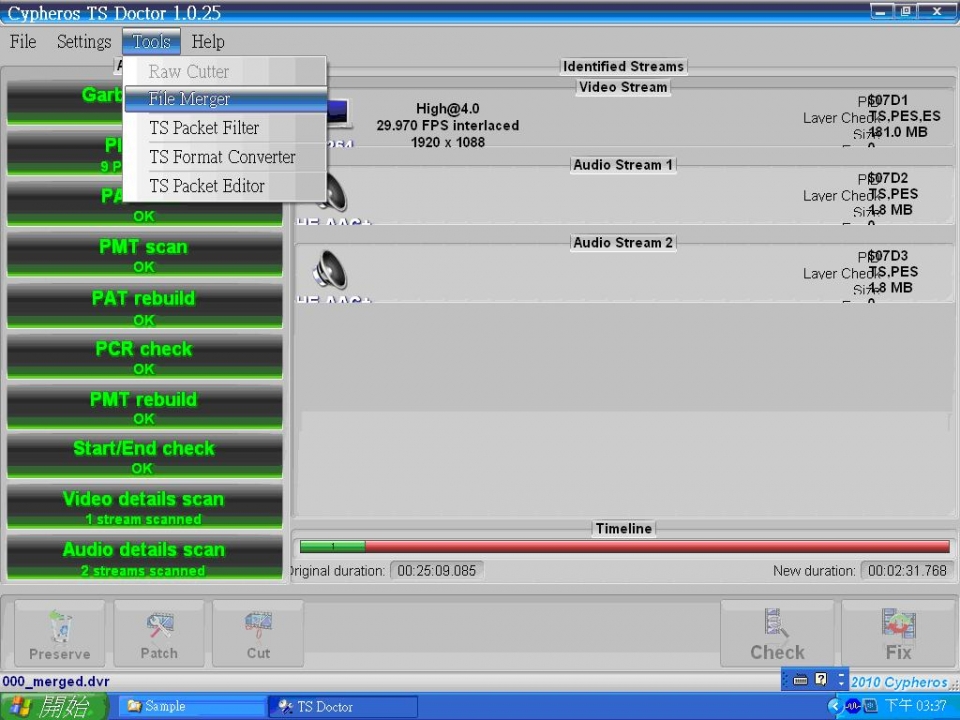Open the Help menu
This screenshot has height=720, width=960.
click(x=208, y=42)
